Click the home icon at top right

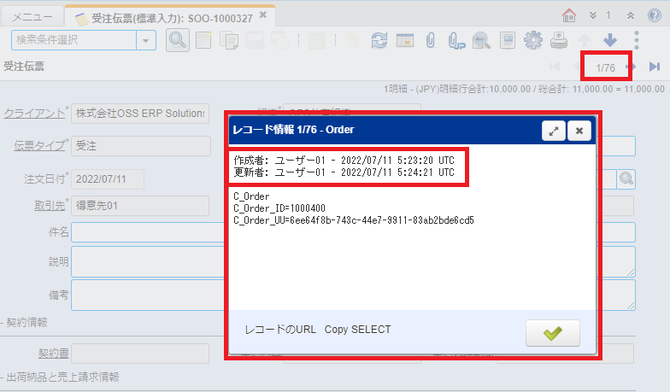(569, 16)
